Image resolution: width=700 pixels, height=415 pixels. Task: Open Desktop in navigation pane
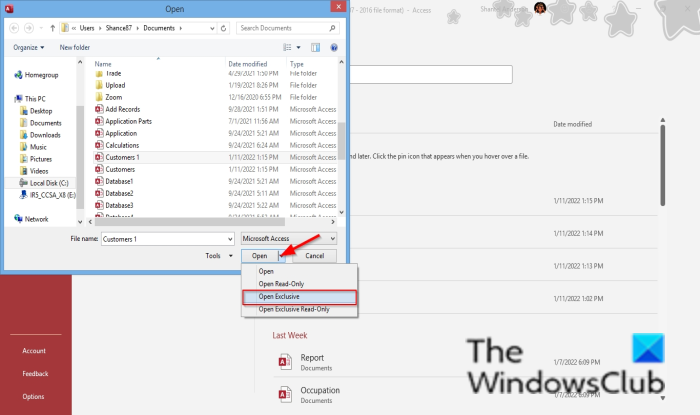(36, 111)
